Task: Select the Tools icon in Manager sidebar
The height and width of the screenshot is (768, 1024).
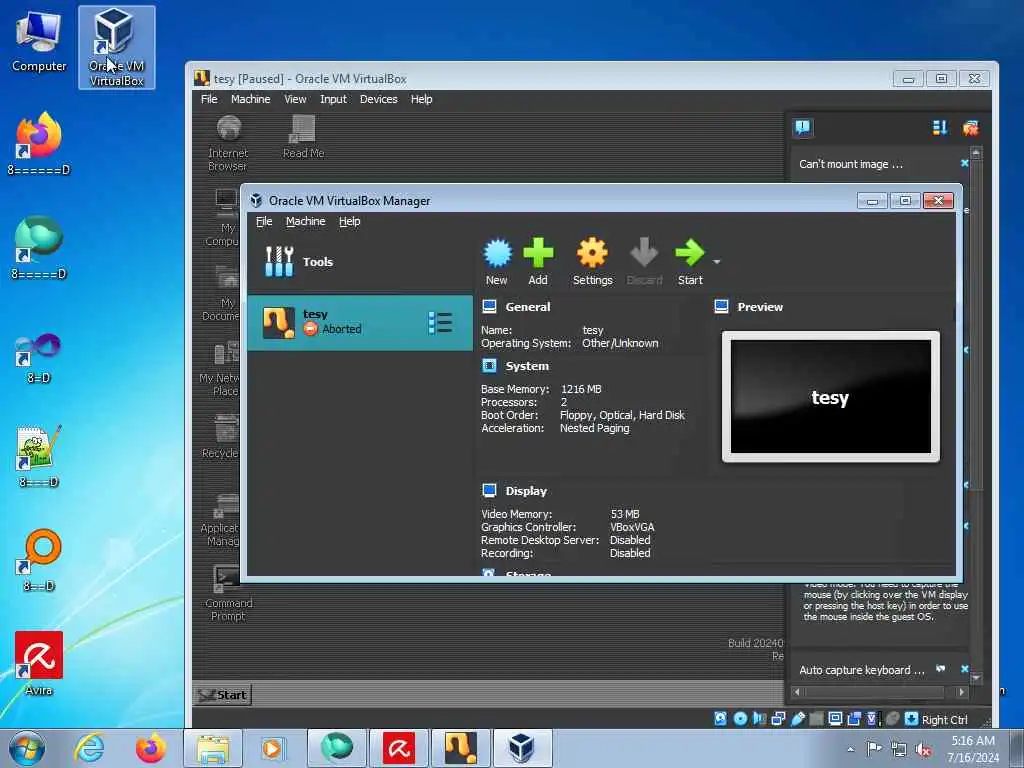Action: click(x=279, y=261)
